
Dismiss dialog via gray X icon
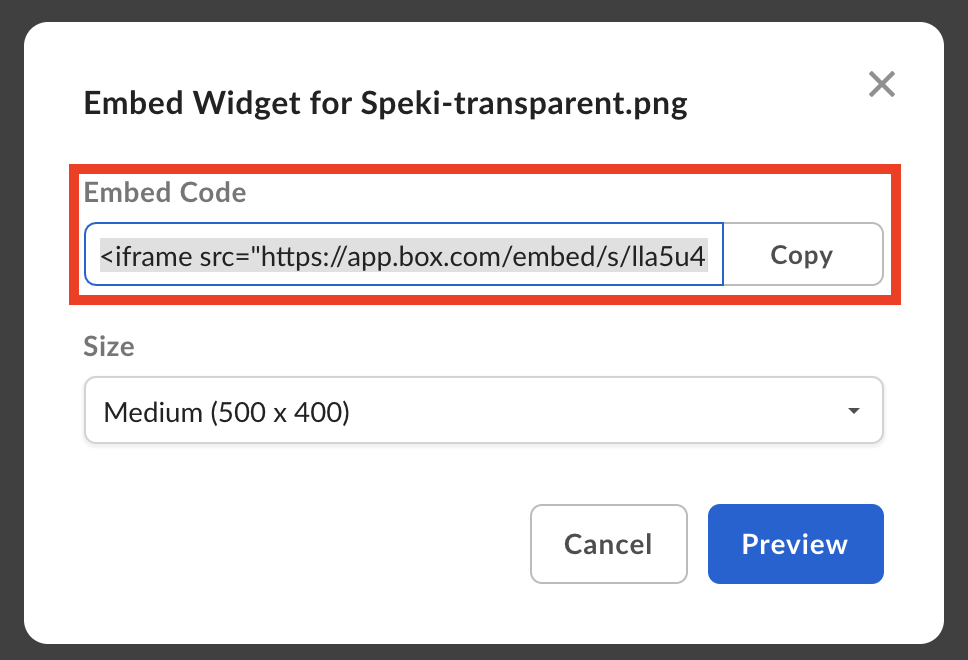882,84
